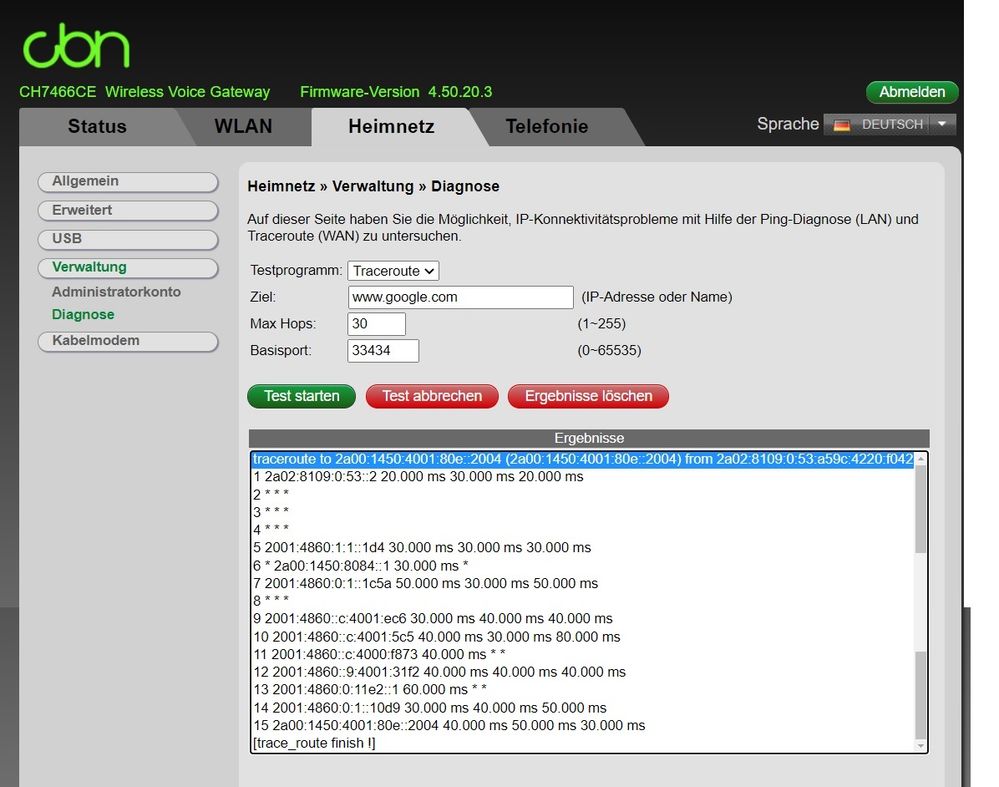The height and width of the screenshot is (787, 999).
Task: Select the Verwaltung sidebar section
Action: (x=128, y=268)
